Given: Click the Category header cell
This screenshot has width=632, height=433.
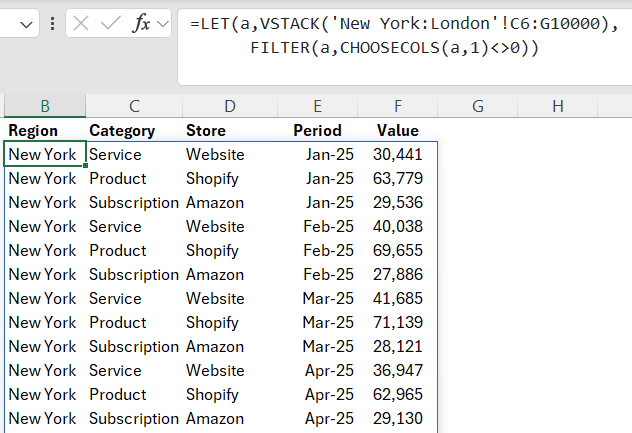Looking at the screenshot, I should pyautogui.click(x=122, y=131).
